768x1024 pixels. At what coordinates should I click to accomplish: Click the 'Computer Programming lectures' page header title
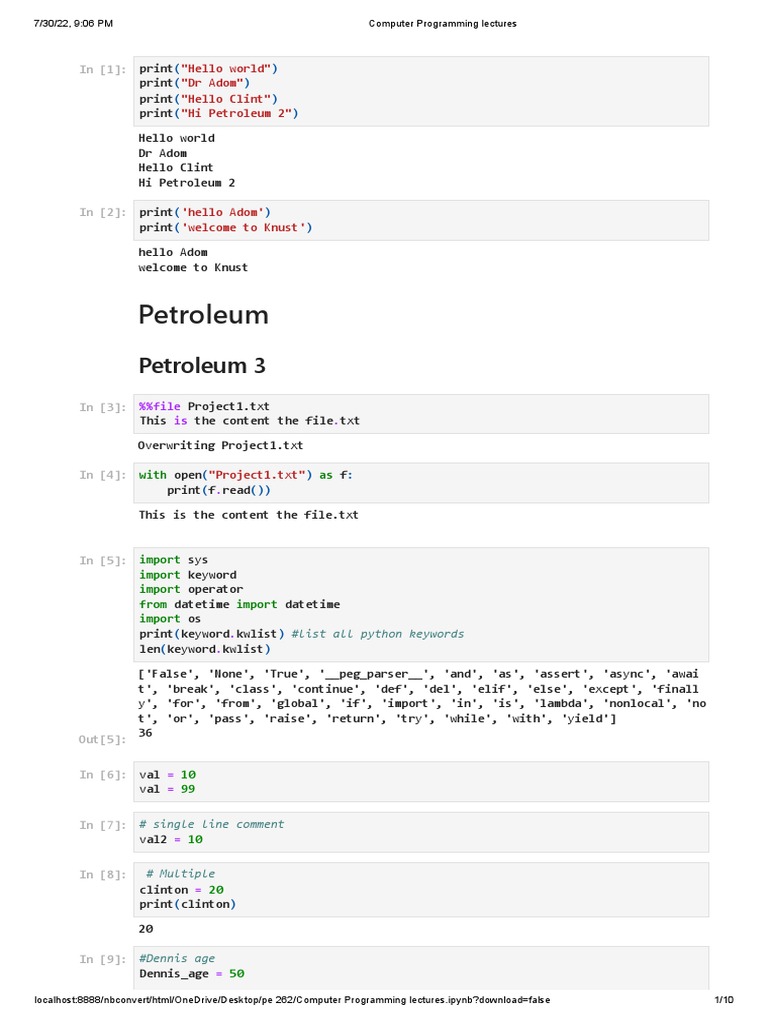pyautogui.click(x=443, y=23)
